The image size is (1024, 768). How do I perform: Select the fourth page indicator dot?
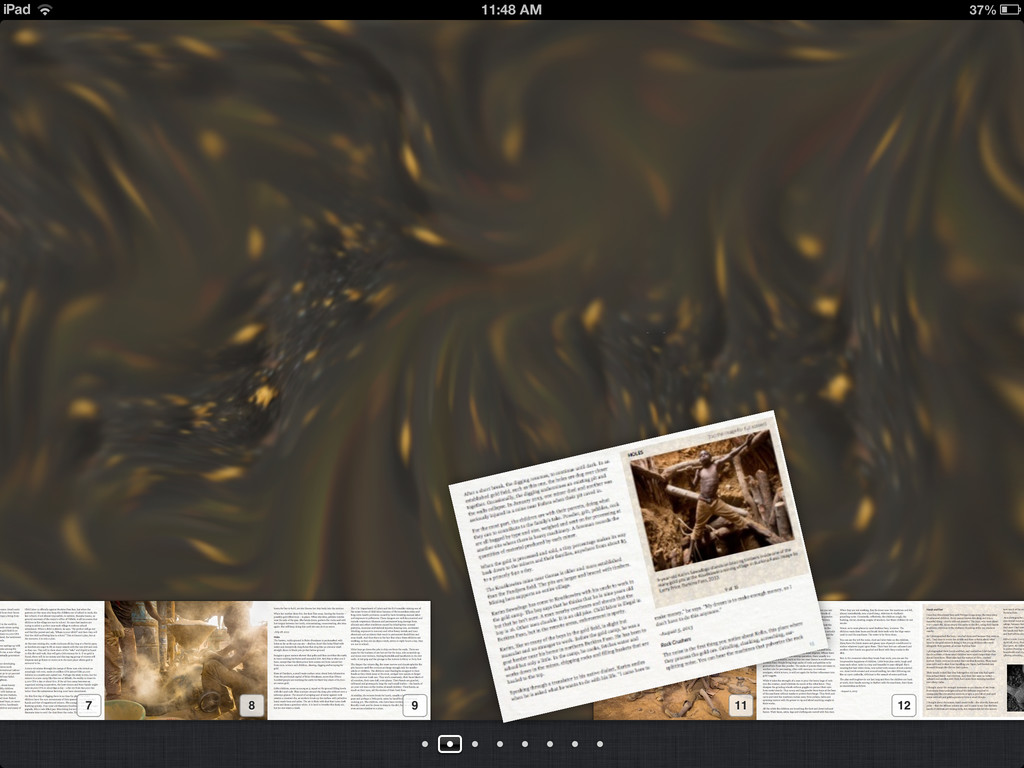500,744
